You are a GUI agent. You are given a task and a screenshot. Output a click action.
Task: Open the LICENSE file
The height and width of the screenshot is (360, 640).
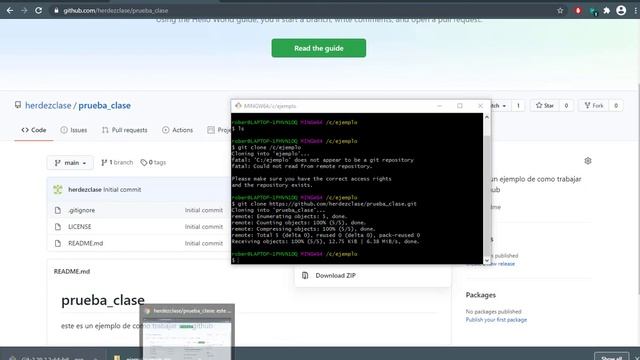click(80, 227)
